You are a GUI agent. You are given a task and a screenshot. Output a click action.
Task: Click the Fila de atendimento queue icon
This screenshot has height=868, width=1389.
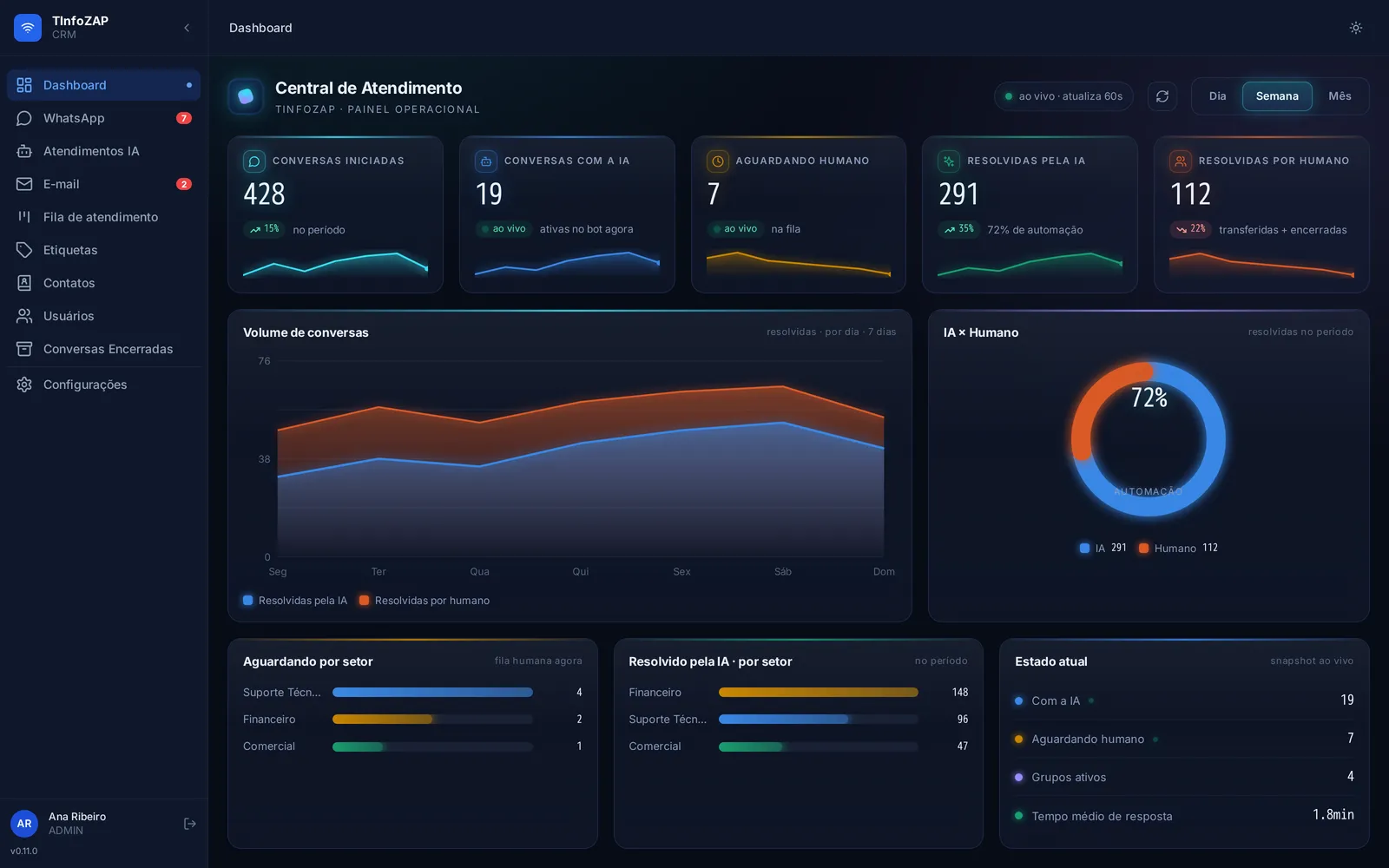point(24,217)
